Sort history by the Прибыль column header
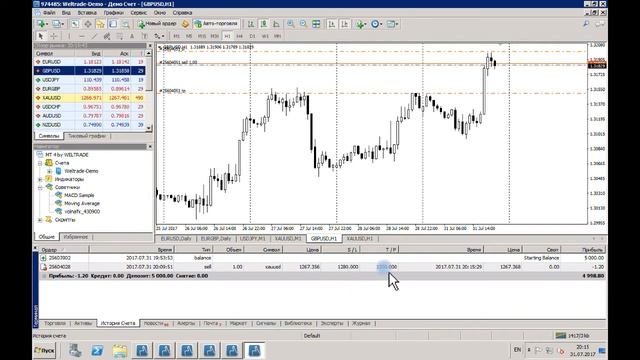The height and width of the screenshot is (360, 640). click(583, 249)
